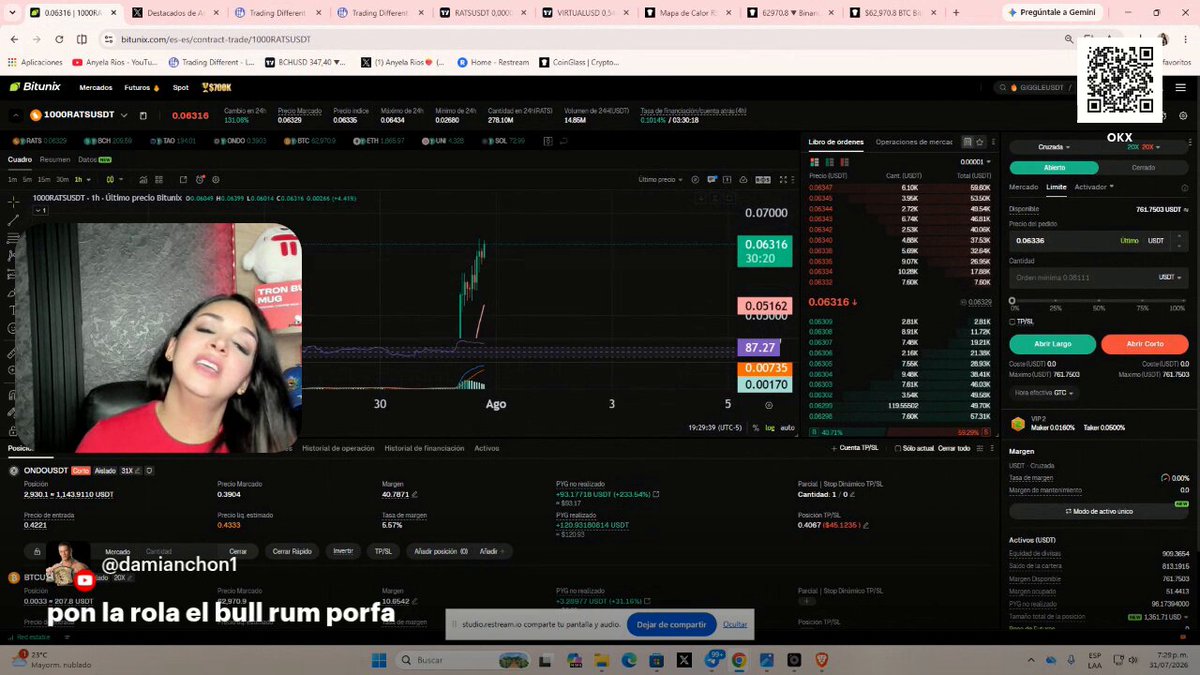The height and width of the screenshot is (675, 1200).
Task: Go back in browser history
Action: click(x=15, y=39)
